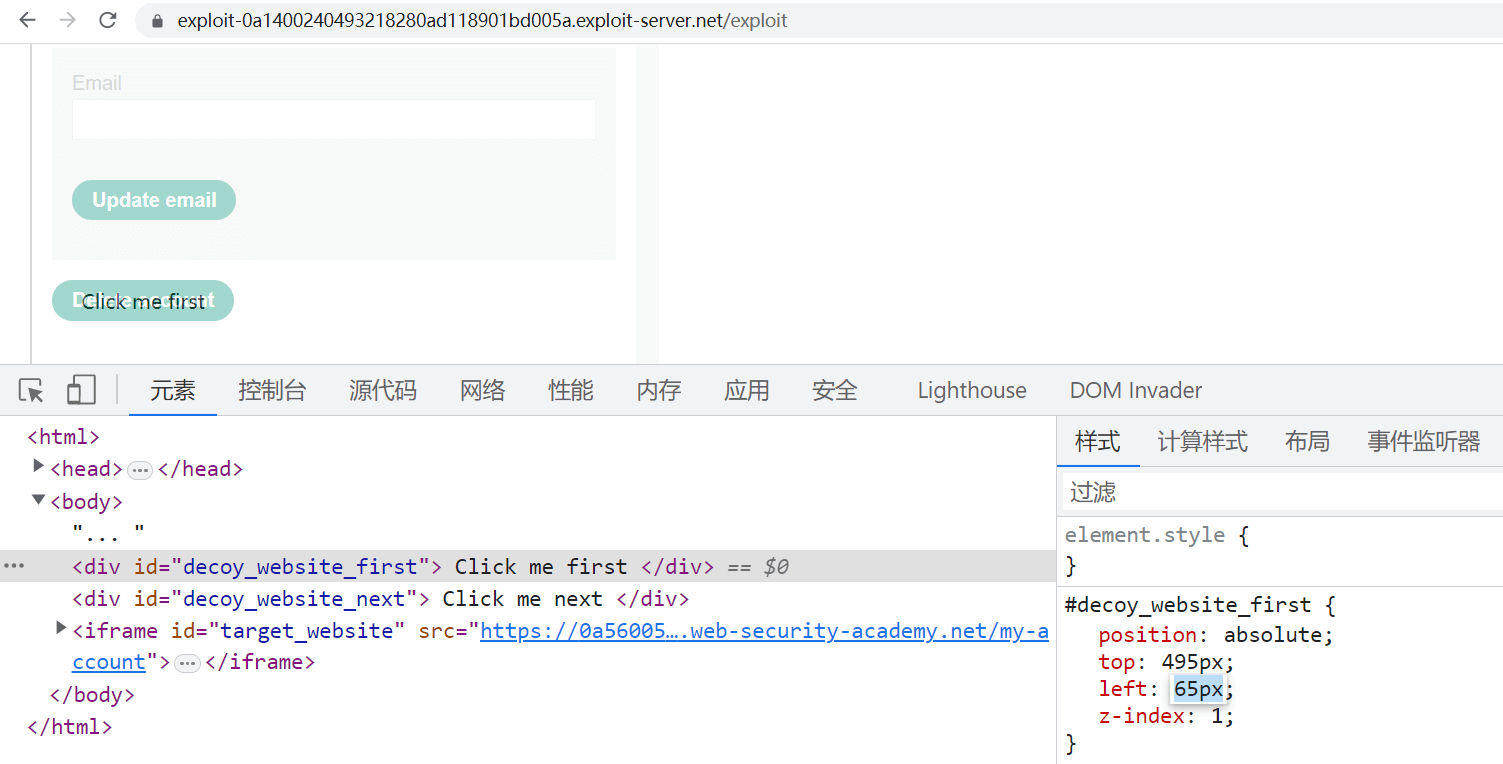Viewport: 1503px width, 764px height.
Task: Expand the head element node
Action: click(x=39, y=466)
